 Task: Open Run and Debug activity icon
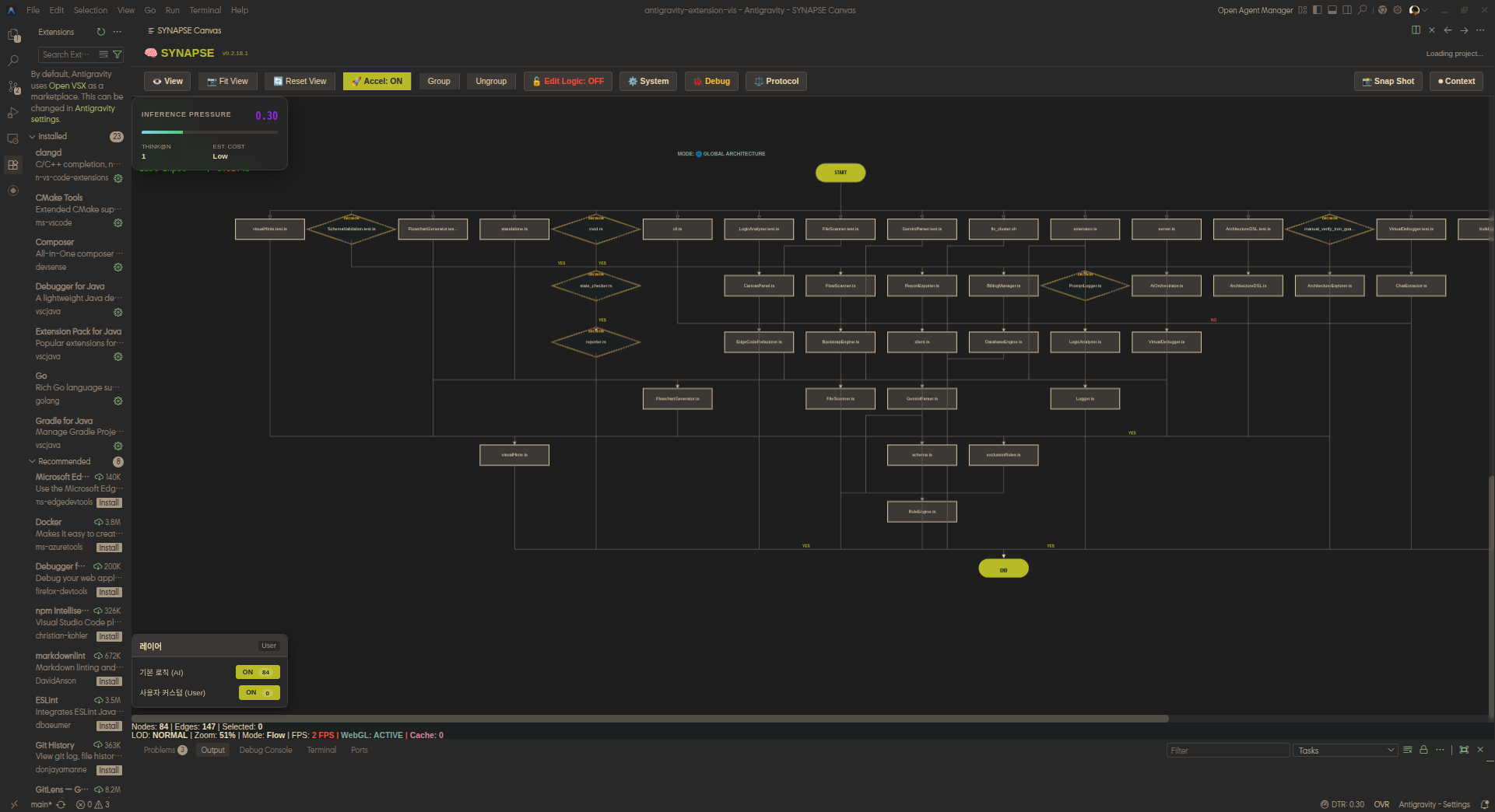[x=13, y=114]
